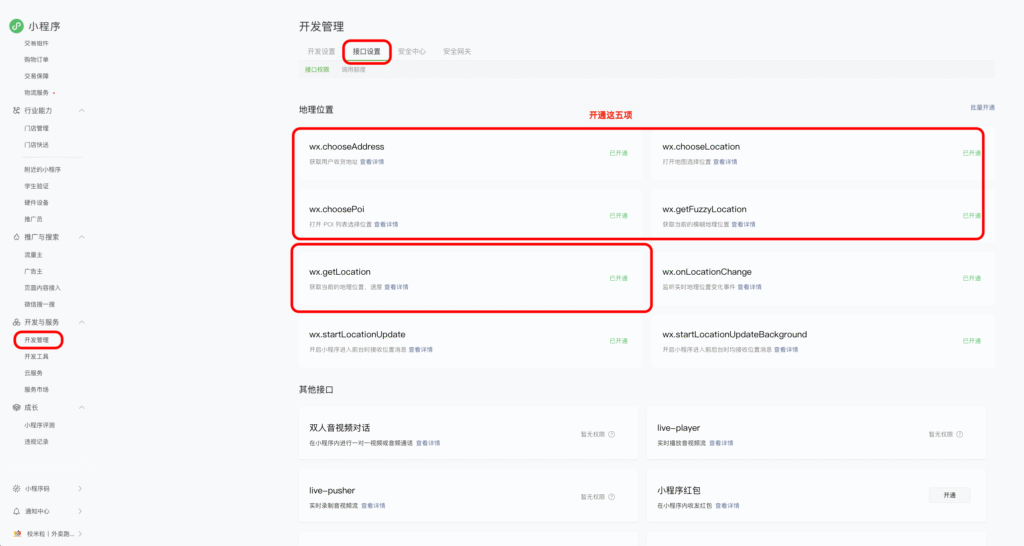1024x546 pixels.
Task: Open 微信搜一搜 in the sidebar
Action: click(40, 304)
